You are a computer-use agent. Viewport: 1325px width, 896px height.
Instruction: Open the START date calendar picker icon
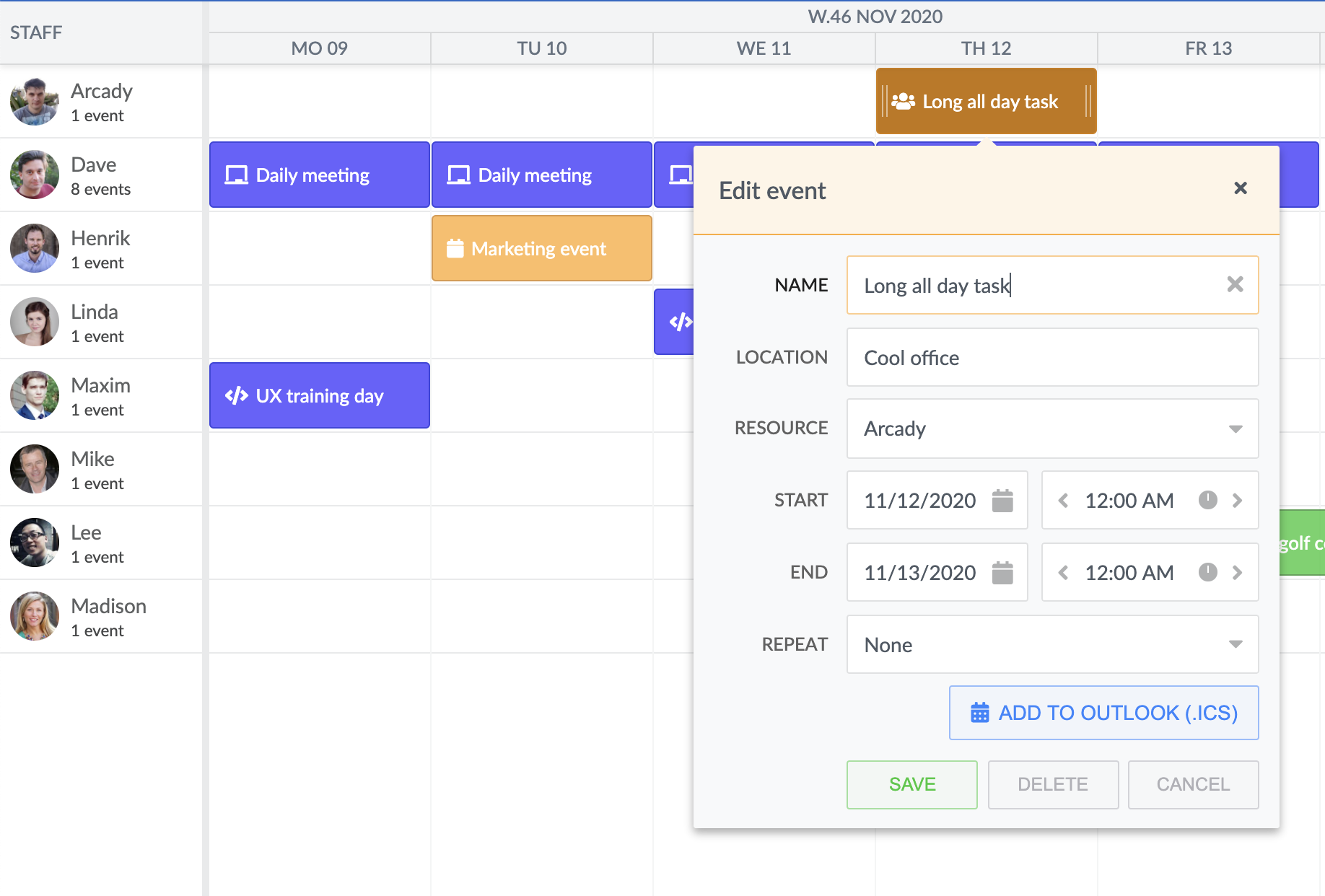click(x=1002, y=501)
